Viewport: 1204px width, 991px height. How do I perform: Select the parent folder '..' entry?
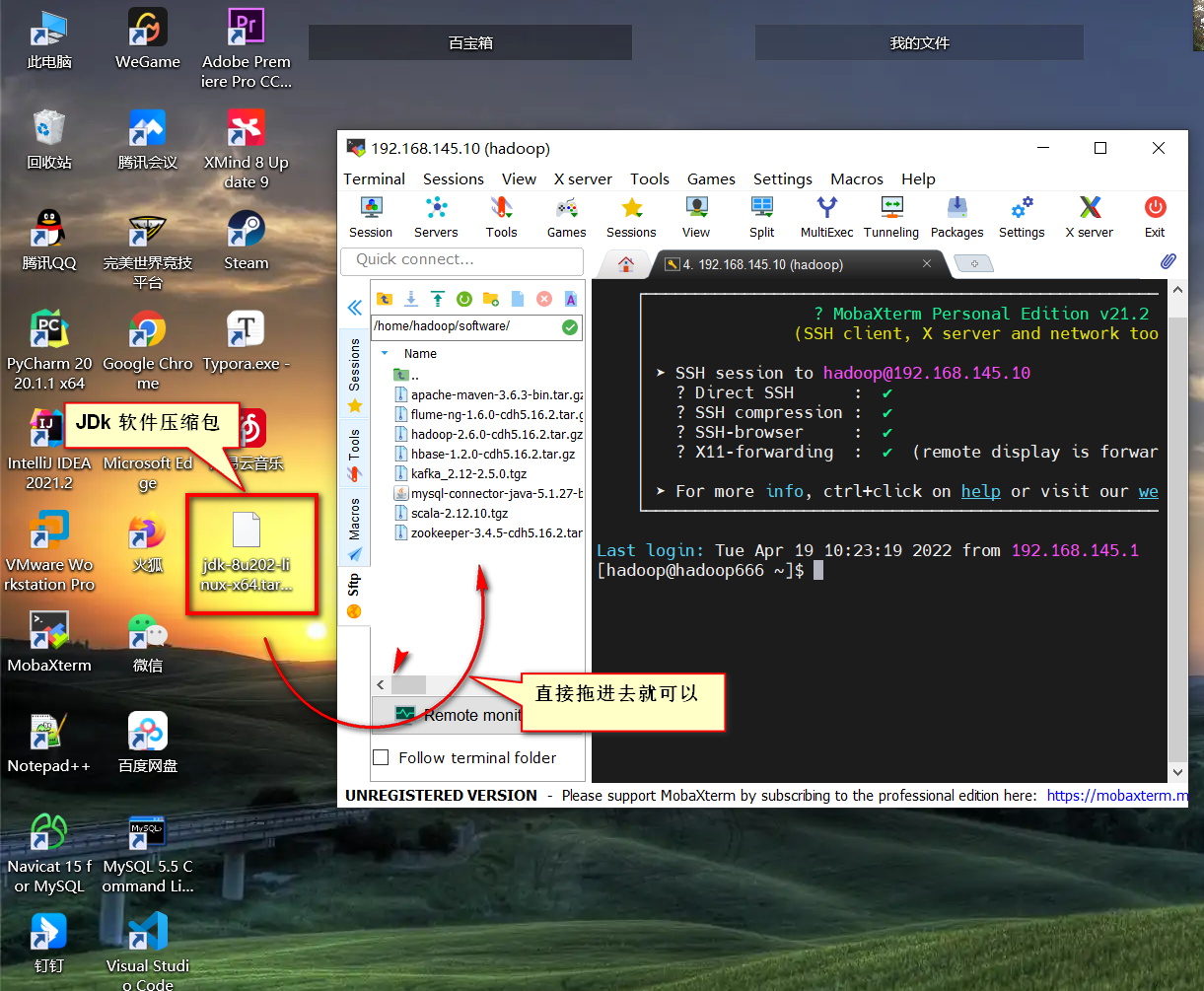pyautogui.click(x=407, y=375)
